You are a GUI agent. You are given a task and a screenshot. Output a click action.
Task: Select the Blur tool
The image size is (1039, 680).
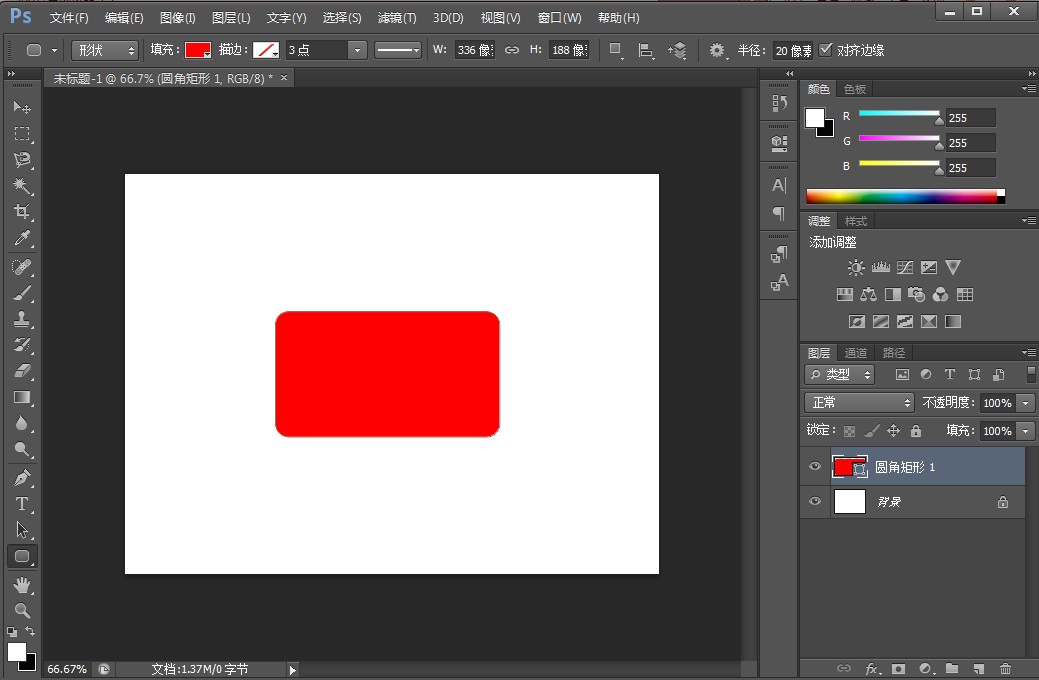point(22,424)
